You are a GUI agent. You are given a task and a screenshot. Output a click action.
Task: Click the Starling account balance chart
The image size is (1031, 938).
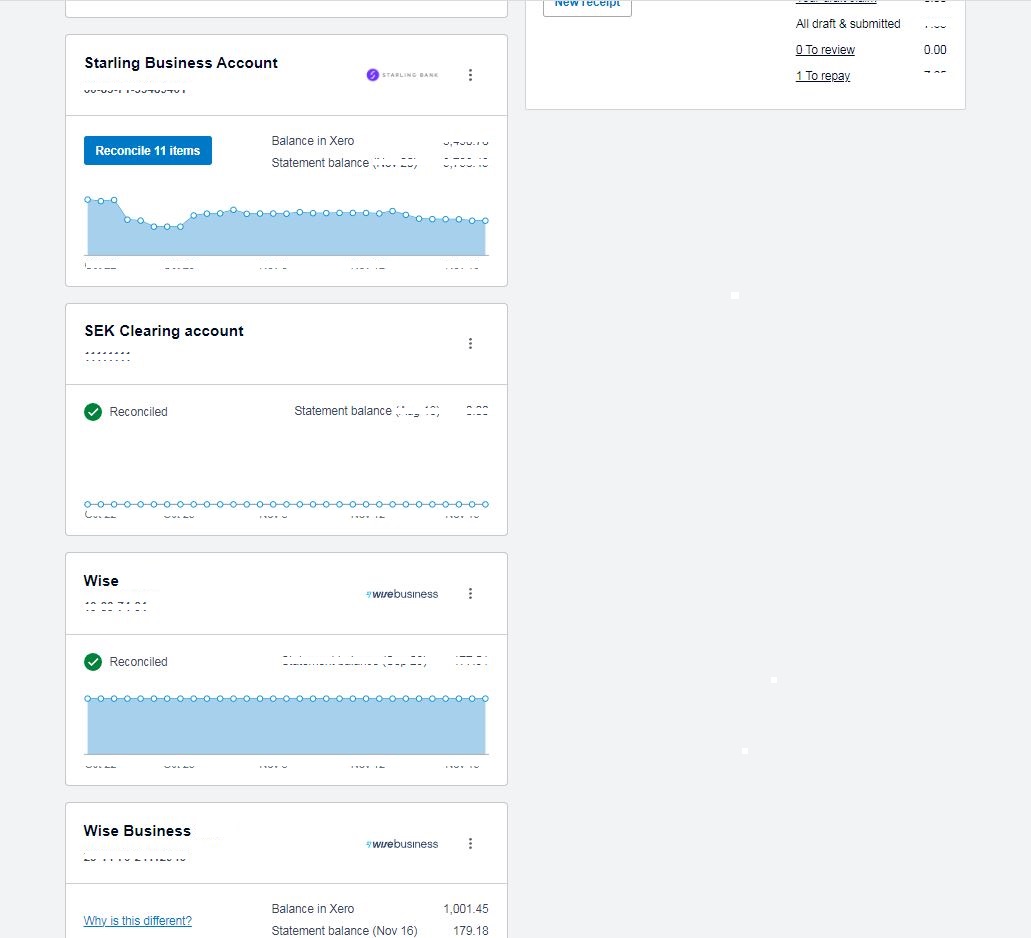[x=286, y=234]
